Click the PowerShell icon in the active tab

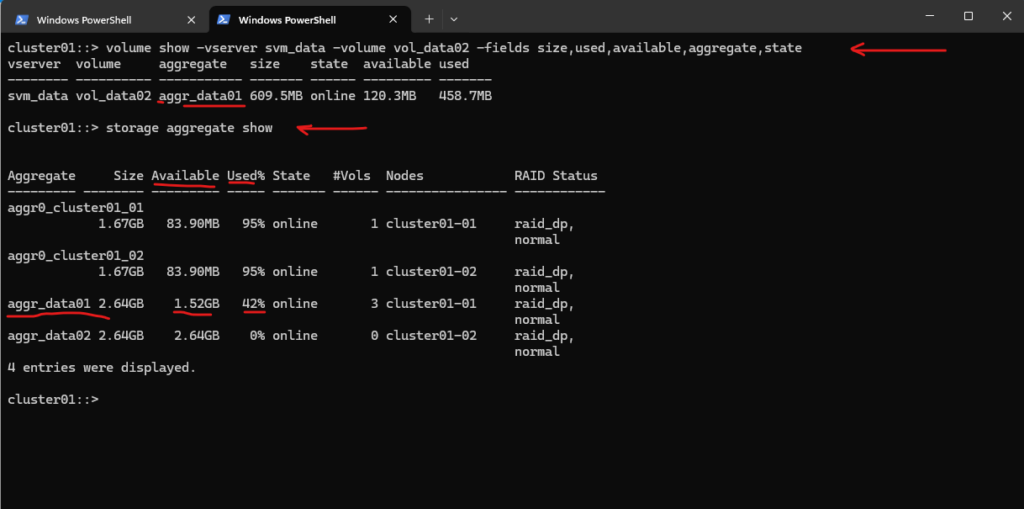pyautogui.click(x=224, y=19)
